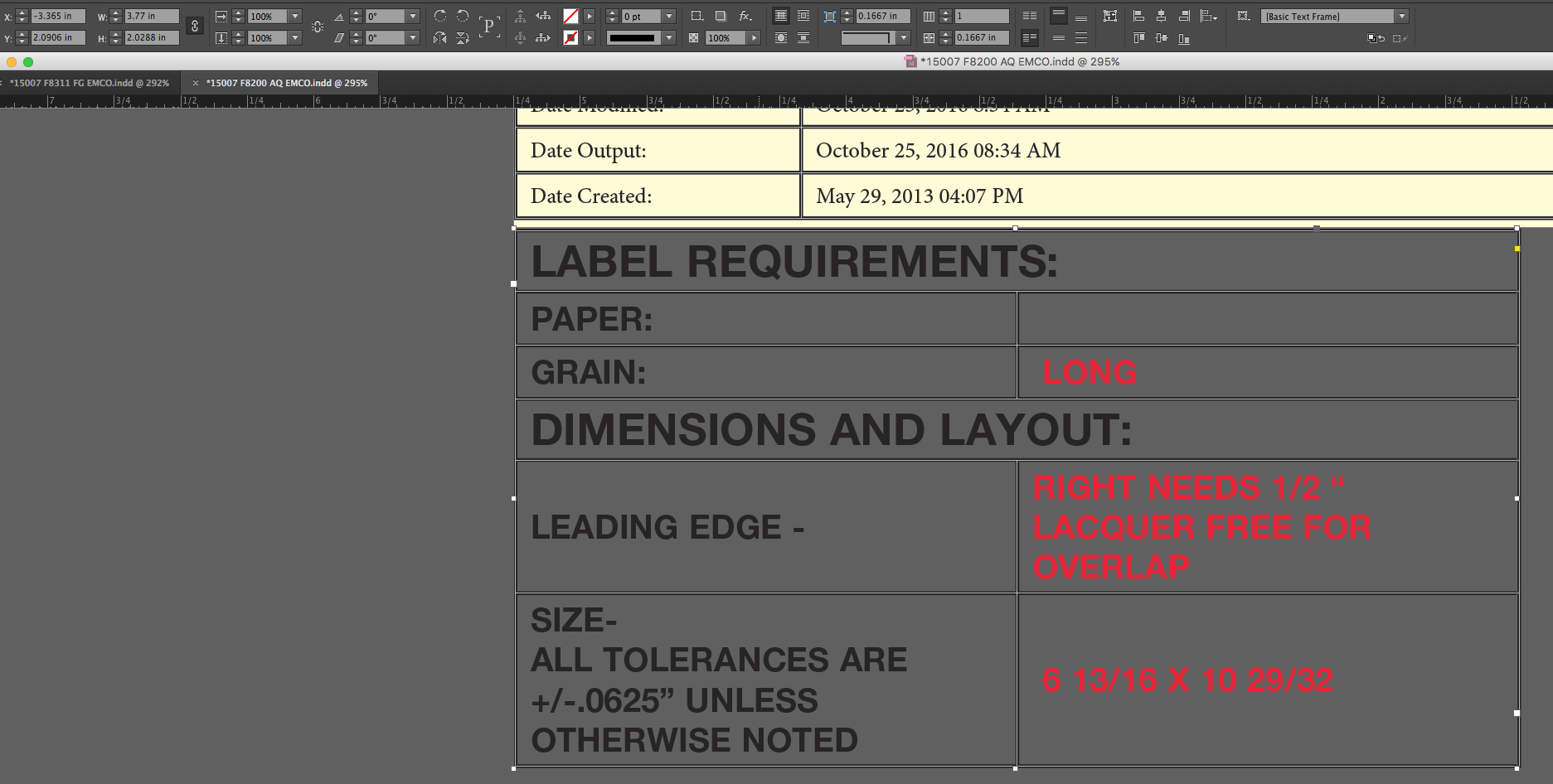Close the F8200 AQ EMCO.indd tab
Image resolution: width=1553 pixels, height=784 pixels.
pyautogui.click(x=196, y=83)
